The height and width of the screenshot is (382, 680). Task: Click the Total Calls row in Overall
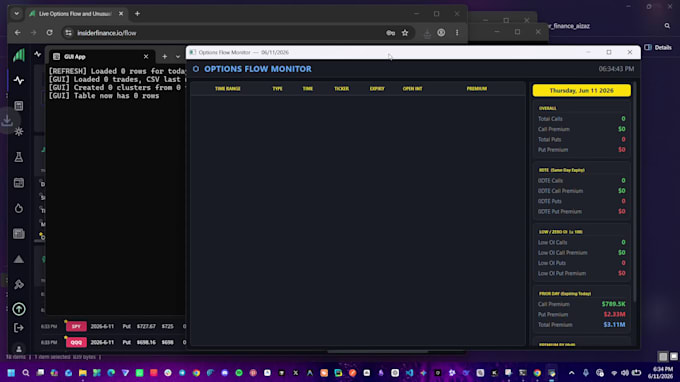582,119
